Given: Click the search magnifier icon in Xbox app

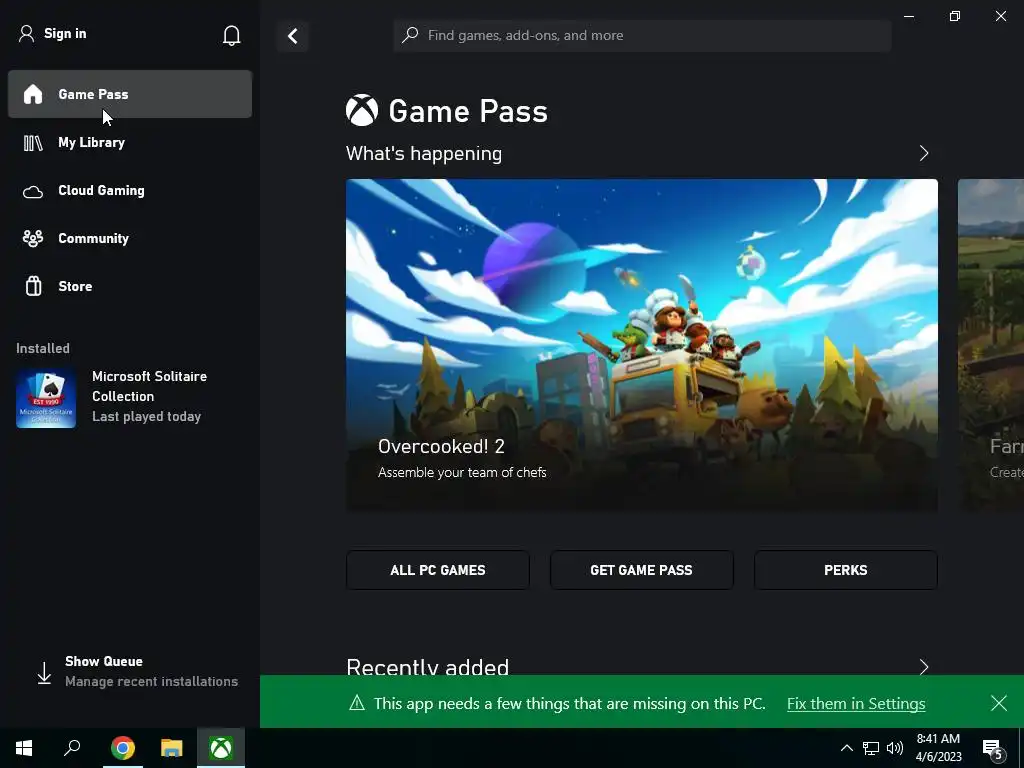Looking at the screenshot, I should 410,35.
